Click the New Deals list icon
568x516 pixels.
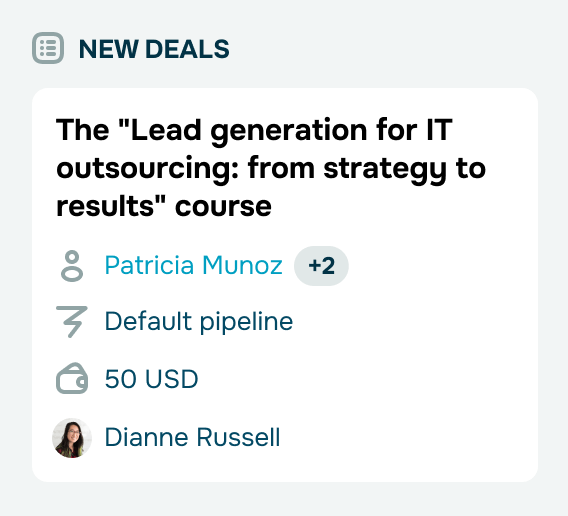[48, 48]
